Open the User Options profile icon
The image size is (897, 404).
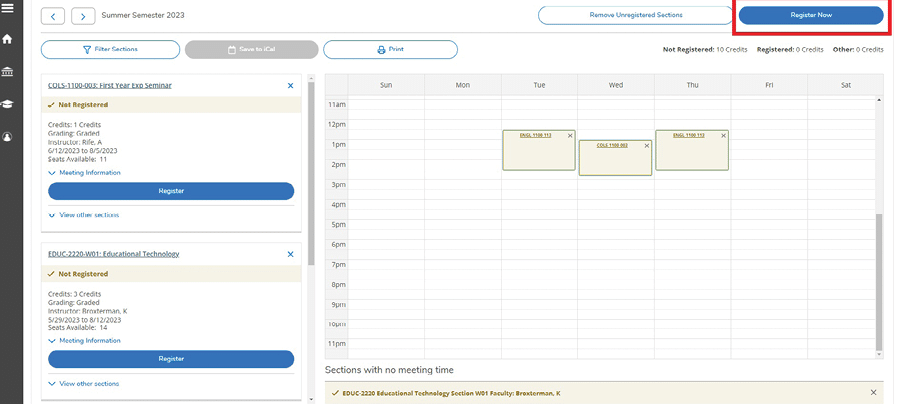pos(8,137)
